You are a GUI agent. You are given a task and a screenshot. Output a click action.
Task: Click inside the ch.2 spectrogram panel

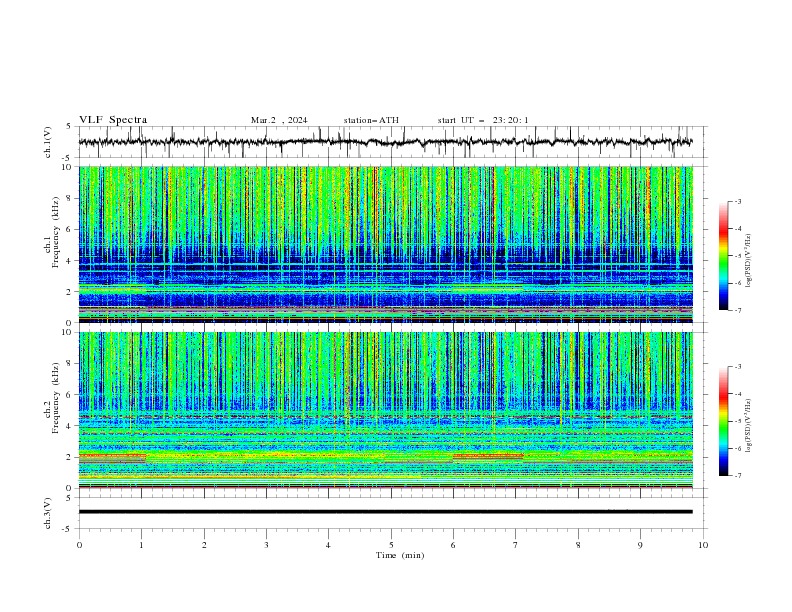coord(386,410)
